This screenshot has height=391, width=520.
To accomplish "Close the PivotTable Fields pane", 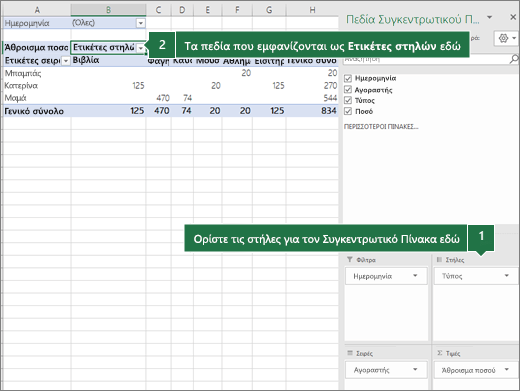I will point(513,17).
